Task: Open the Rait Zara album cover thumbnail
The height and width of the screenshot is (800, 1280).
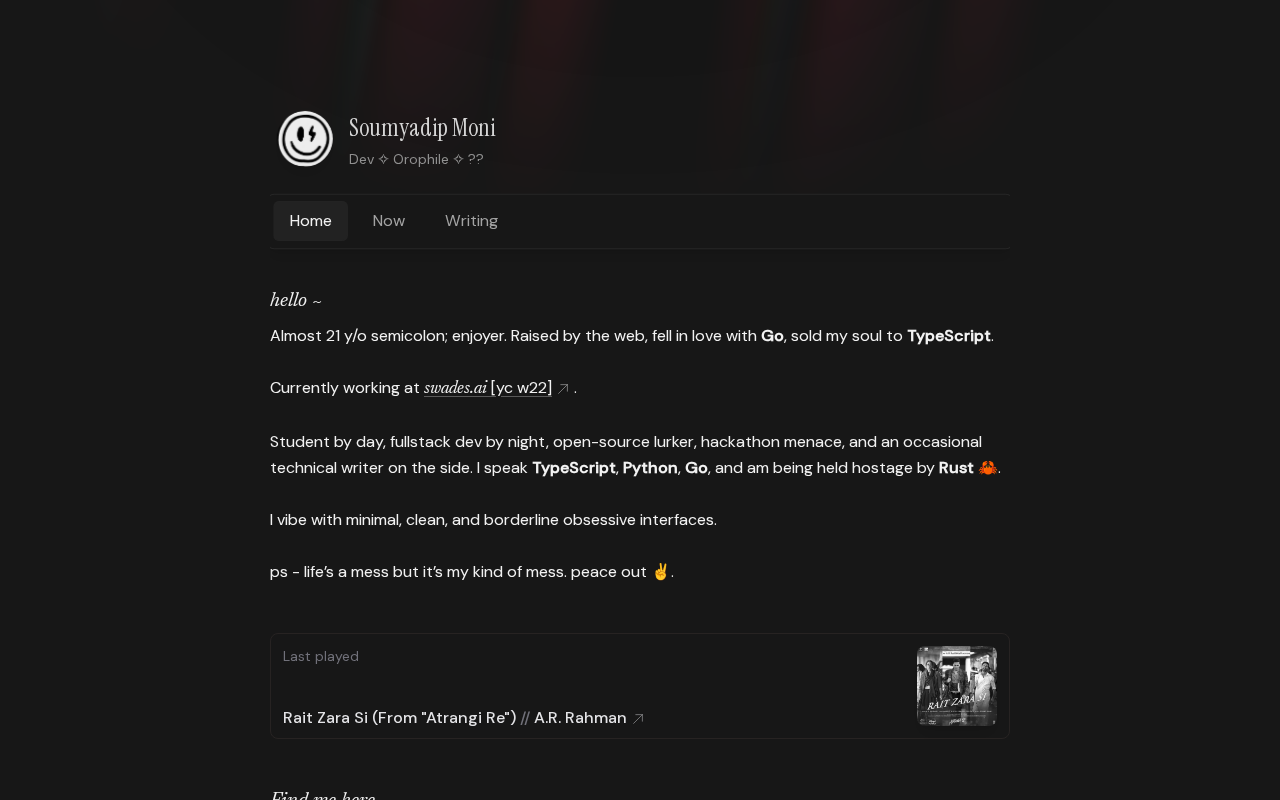Action: 957,686
